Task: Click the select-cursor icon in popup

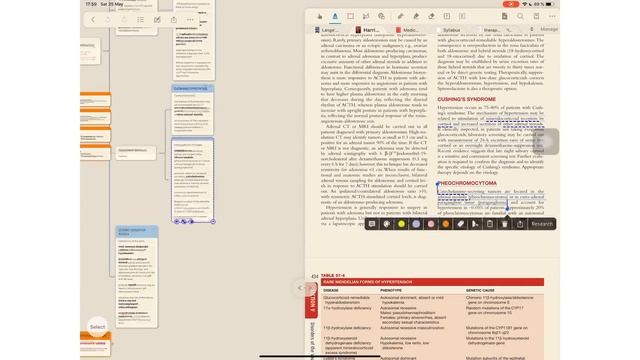Action: tap(475, 224)
